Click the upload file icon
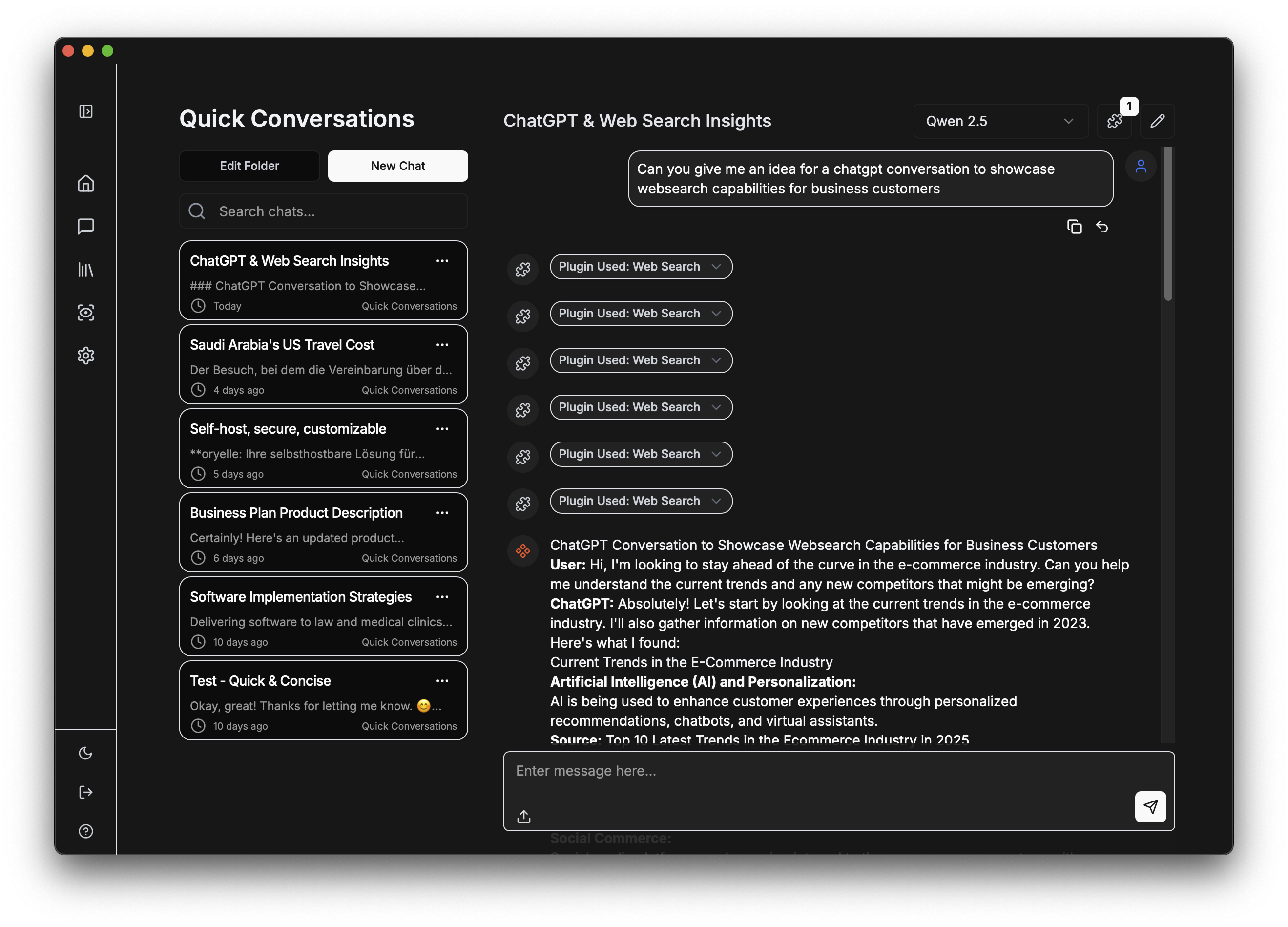The height and width of the screenshot is (927, 1288). coord(523,816)
